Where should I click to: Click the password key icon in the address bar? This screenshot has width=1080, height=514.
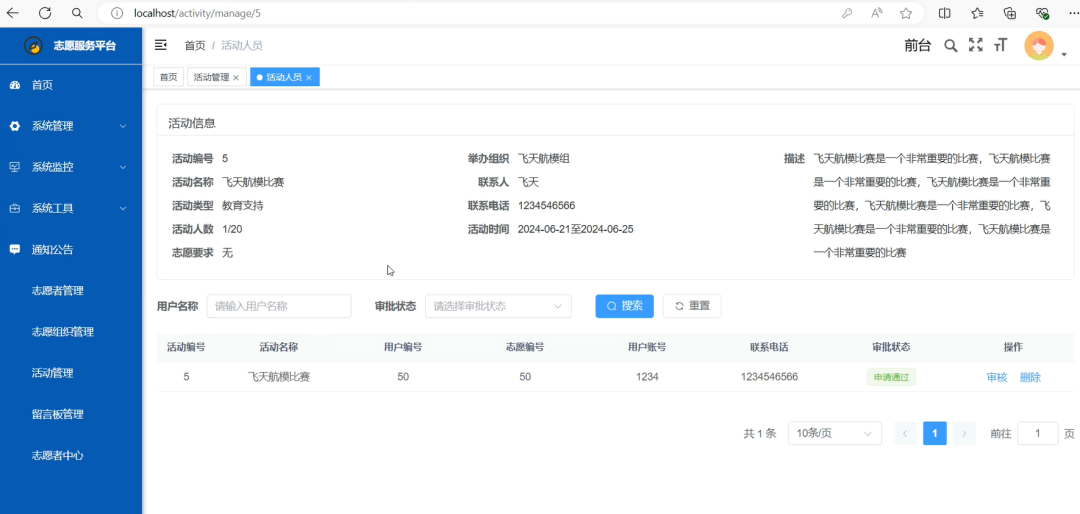pyautogui.click(x=848, y=13)
